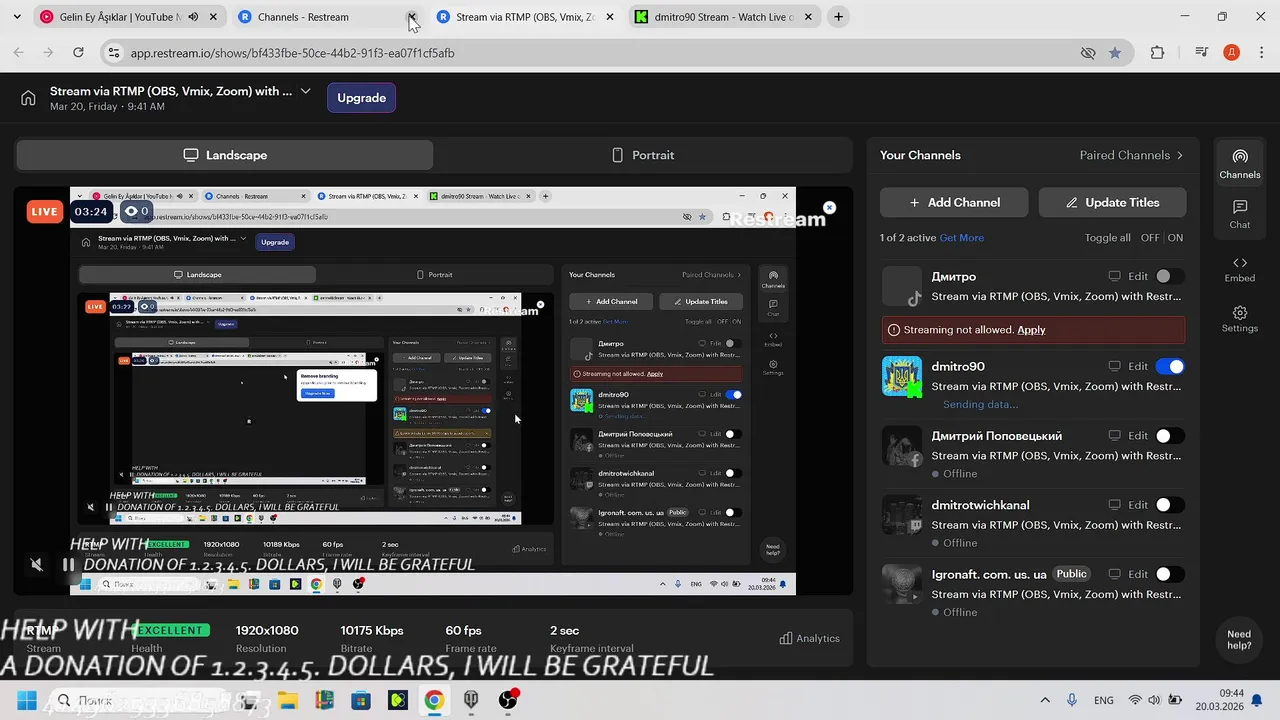Show hidden system tray icons
The height and width of the screenshot is (720, 1280).
1045,700
